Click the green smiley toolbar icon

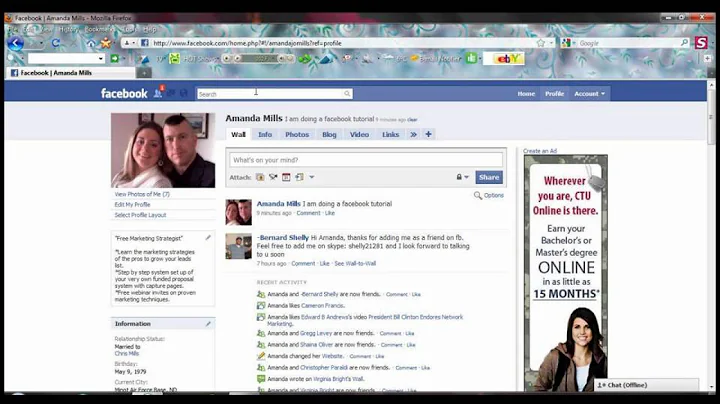click(174, 59)
